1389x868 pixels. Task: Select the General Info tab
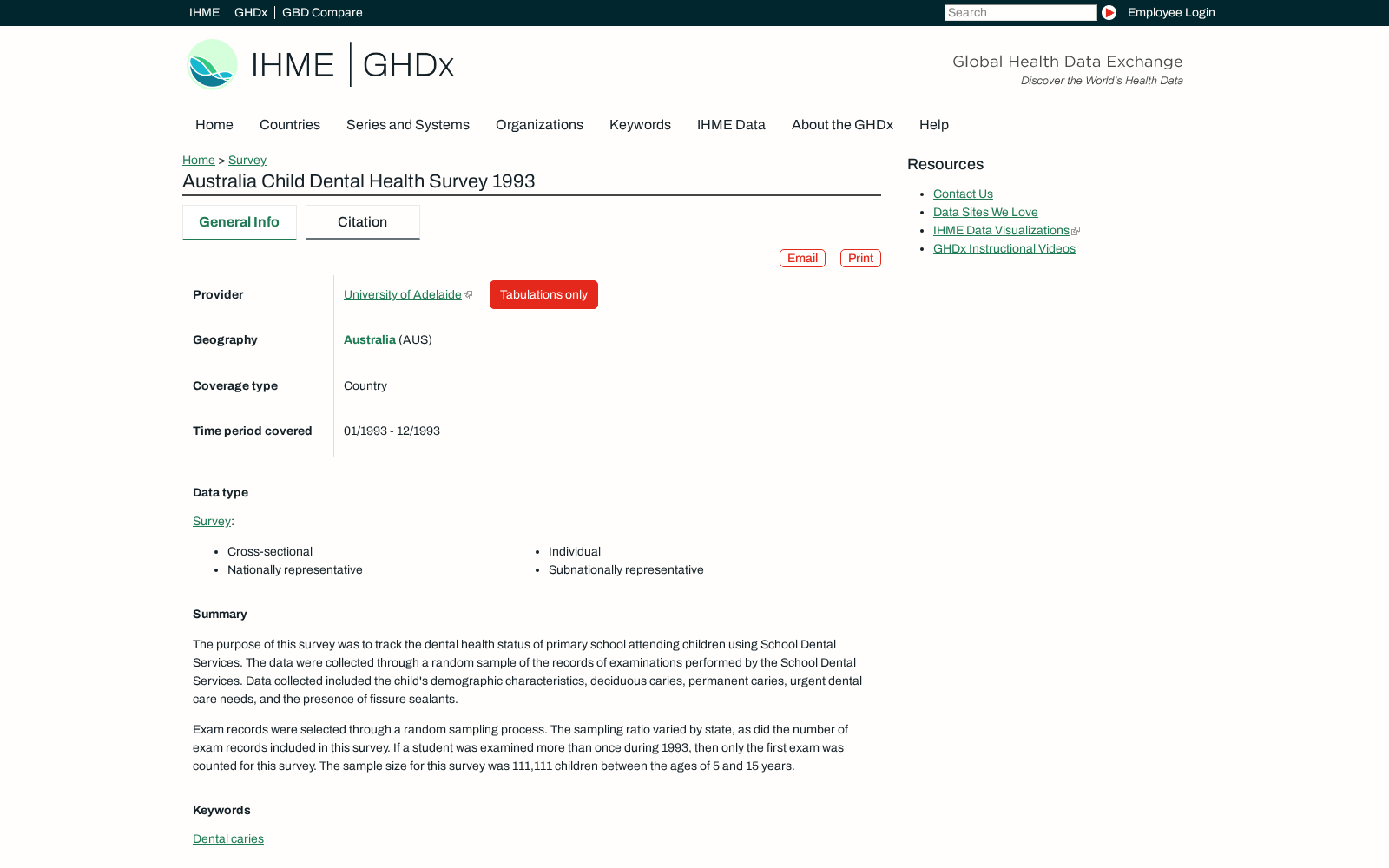pos(240,222)
